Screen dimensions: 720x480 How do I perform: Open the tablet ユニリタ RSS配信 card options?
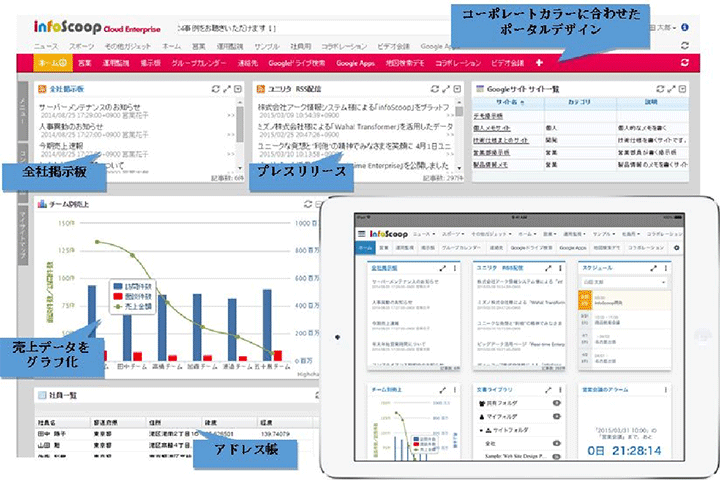pyautogui.click(x=560, y=268)
